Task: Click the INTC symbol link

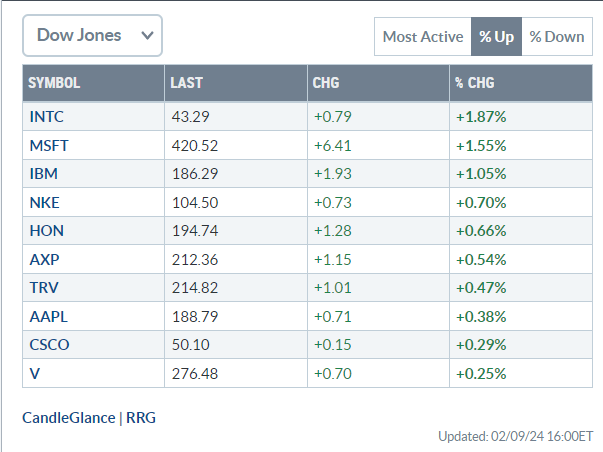Action: click(x=47, y=116)
